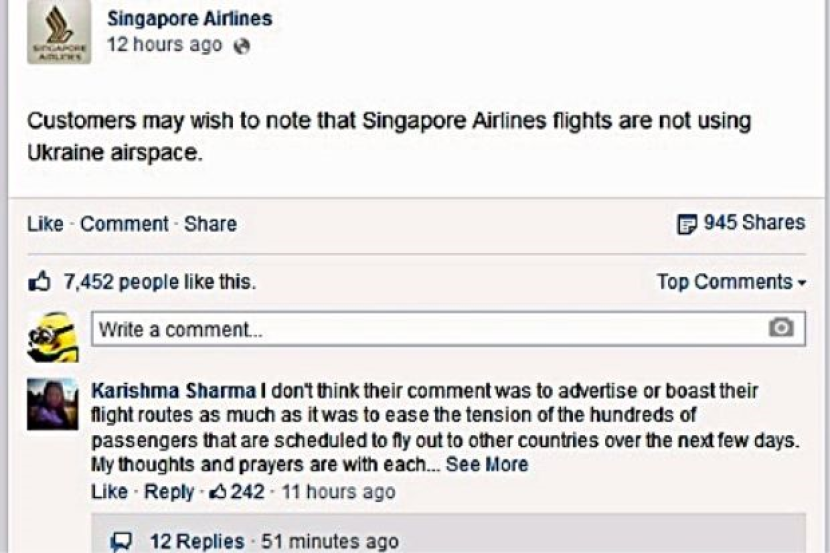Open the Top Comments sort dropdown
Screen dimensions: 830x553
coord(731,282)
